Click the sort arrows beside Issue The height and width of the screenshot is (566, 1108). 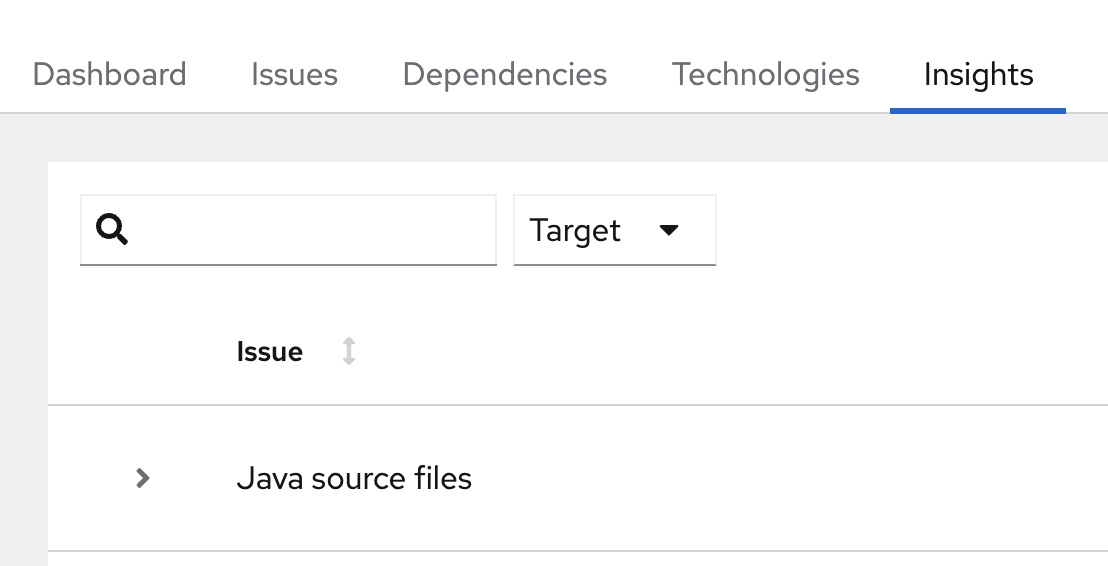349,352
